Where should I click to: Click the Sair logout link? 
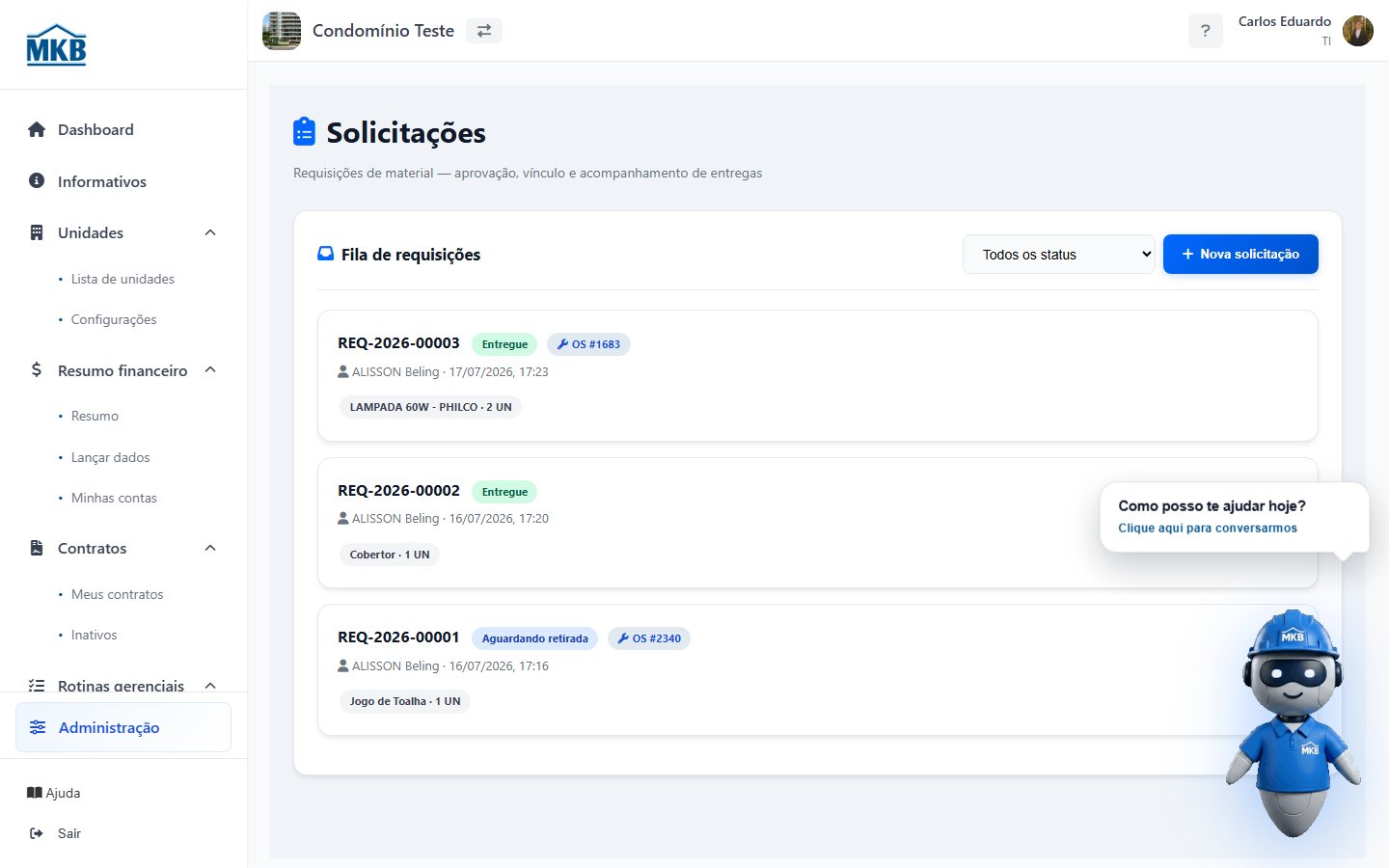68,833
